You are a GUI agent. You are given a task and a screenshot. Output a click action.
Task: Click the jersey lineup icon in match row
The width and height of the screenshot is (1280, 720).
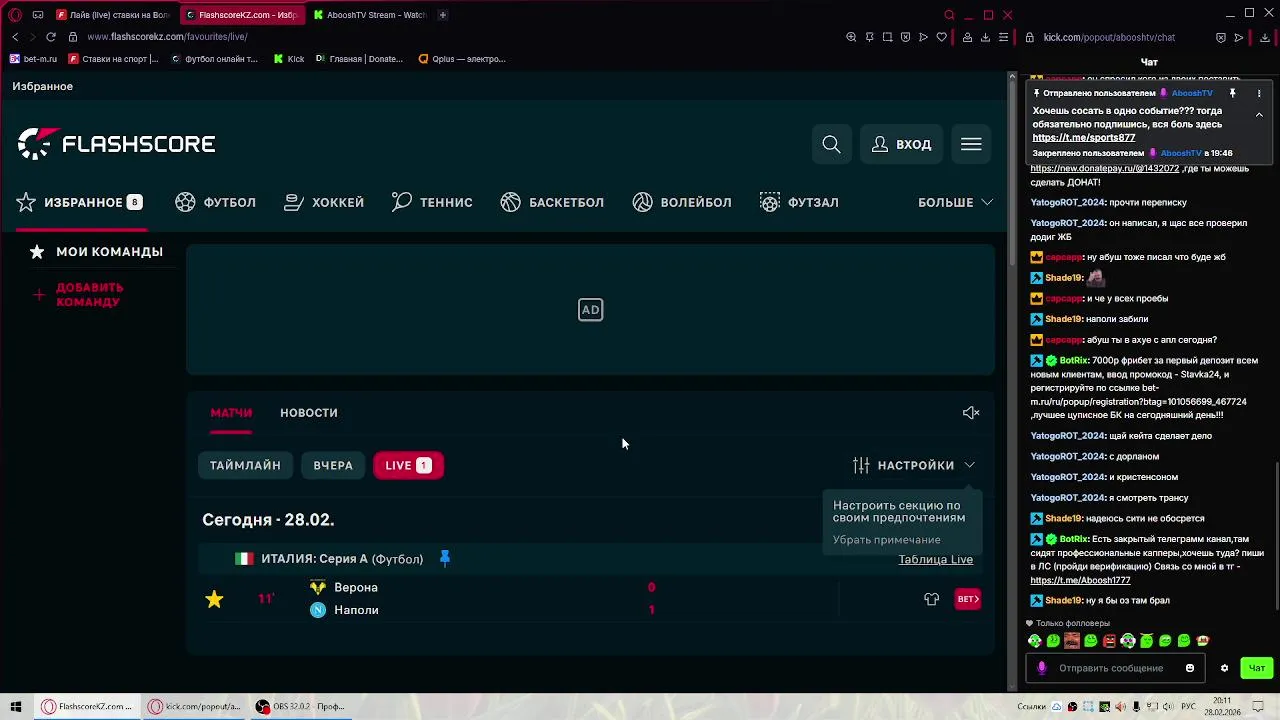[931, 599]
